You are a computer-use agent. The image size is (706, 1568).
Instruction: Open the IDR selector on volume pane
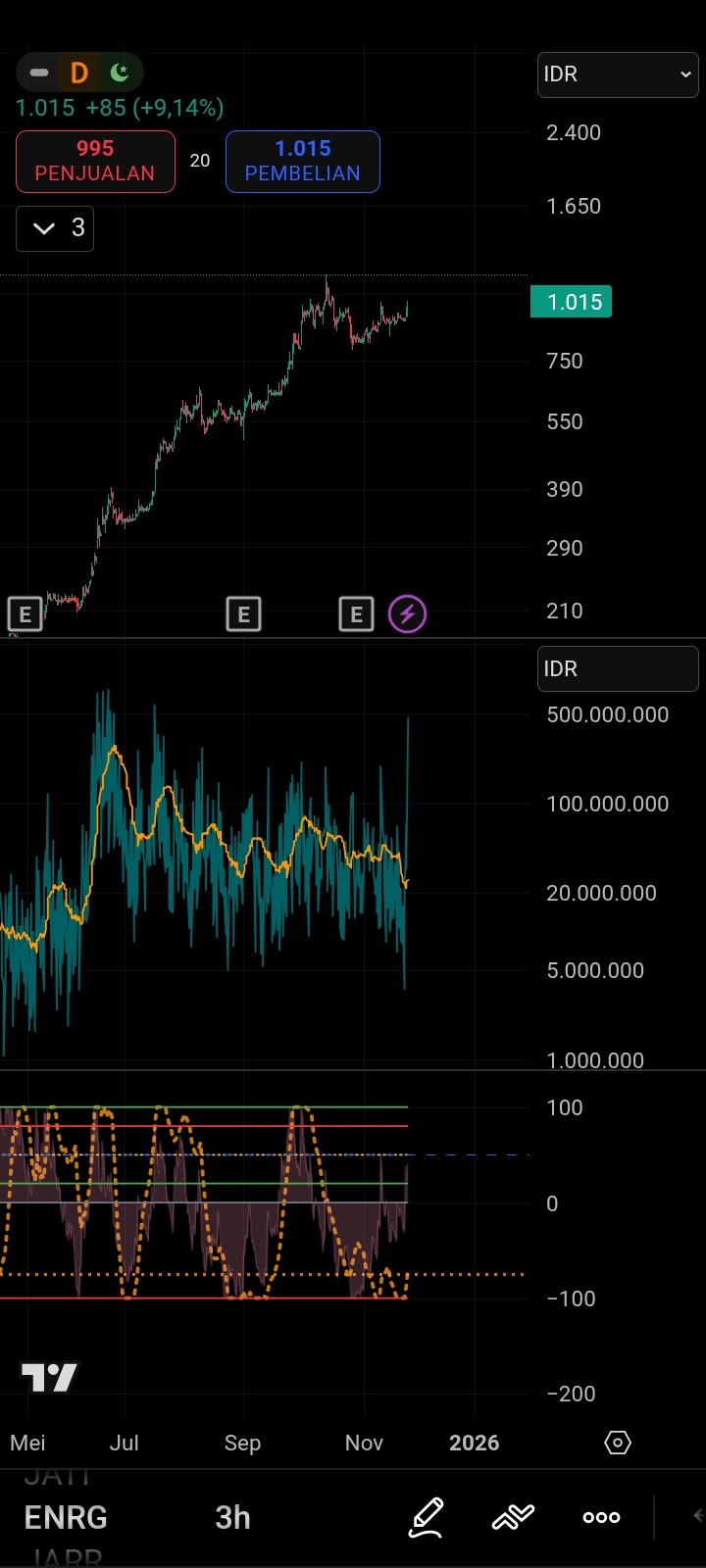[x=618, y=669]
